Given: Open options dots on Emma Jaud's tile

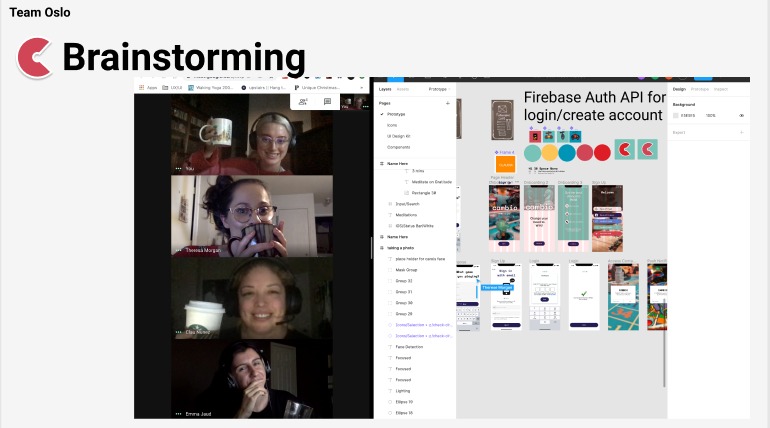Looking at the screenshot, I should (x=178, y=414).
